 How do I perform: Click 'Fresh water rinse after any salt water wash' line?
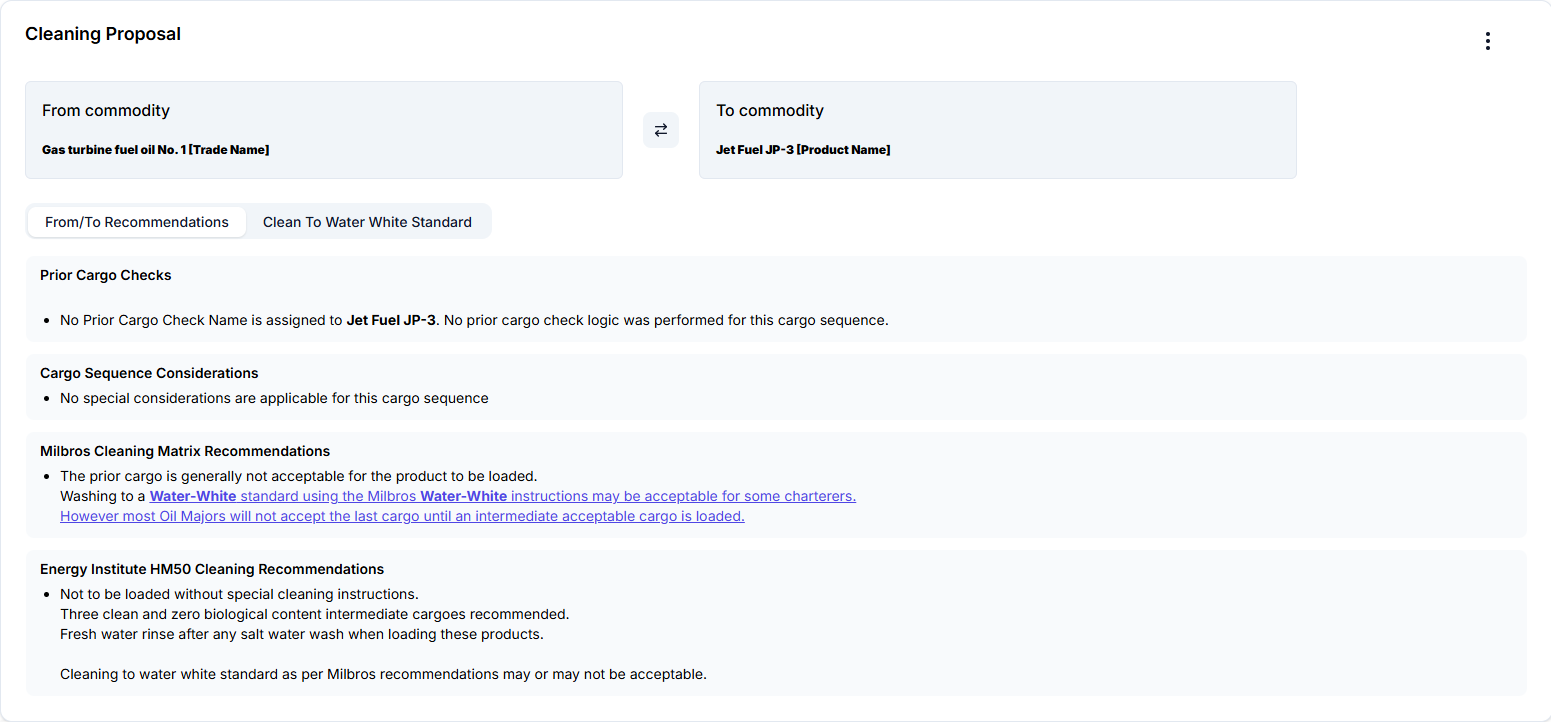click(302, 634)
